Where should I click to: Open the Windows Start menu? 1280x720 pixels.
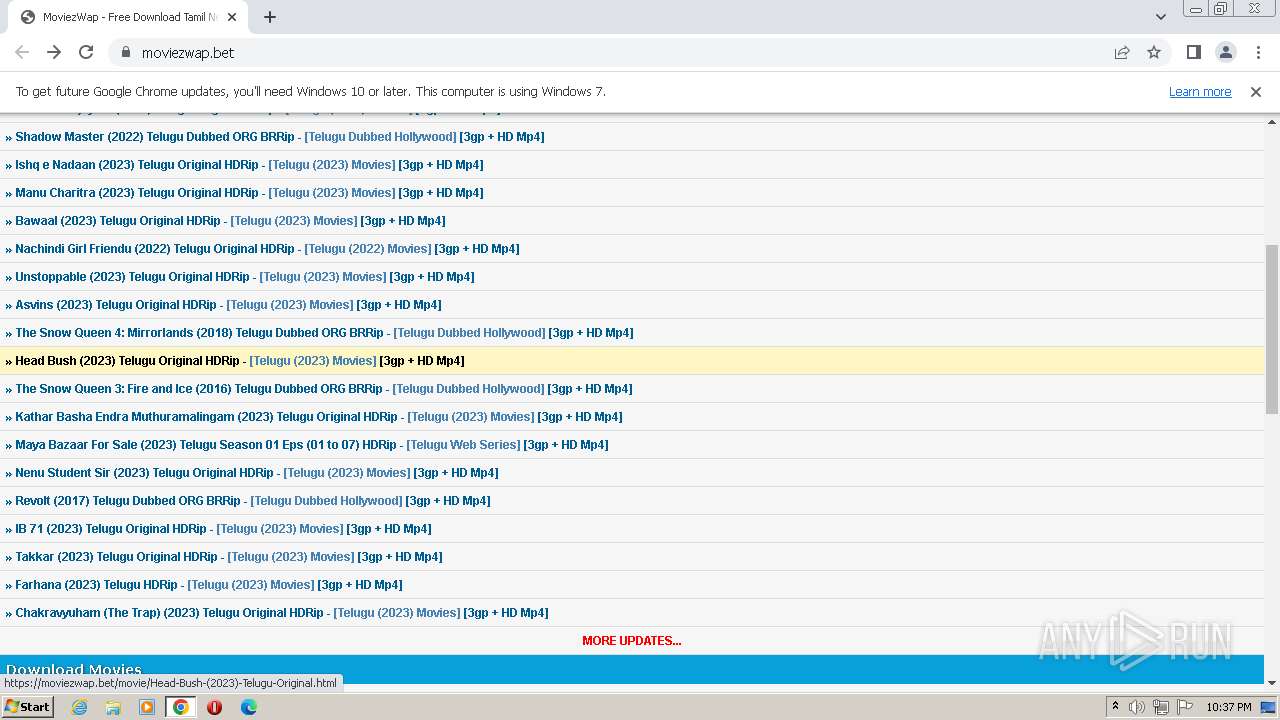click(27, 707)
